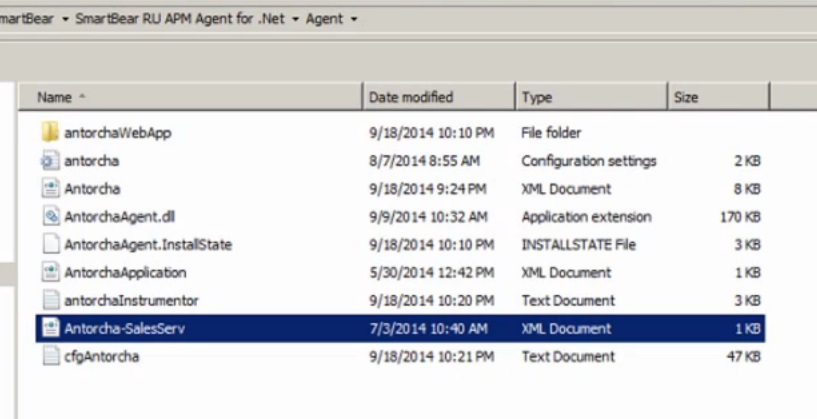Click the Configuration settings type cell
This screenshot has height=419, width=817.
click(x=589, y=161)
